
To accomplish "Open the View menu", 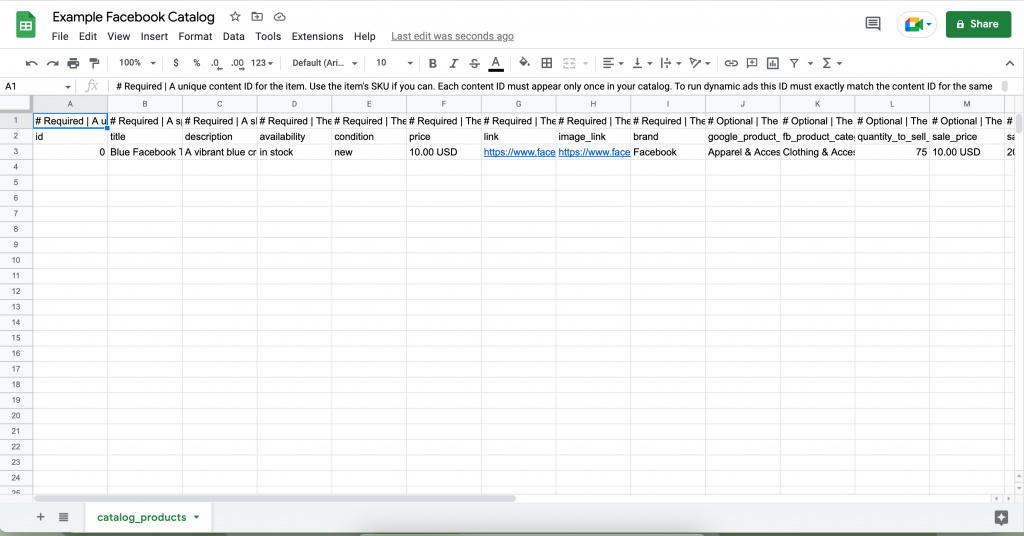I will 118,37.
